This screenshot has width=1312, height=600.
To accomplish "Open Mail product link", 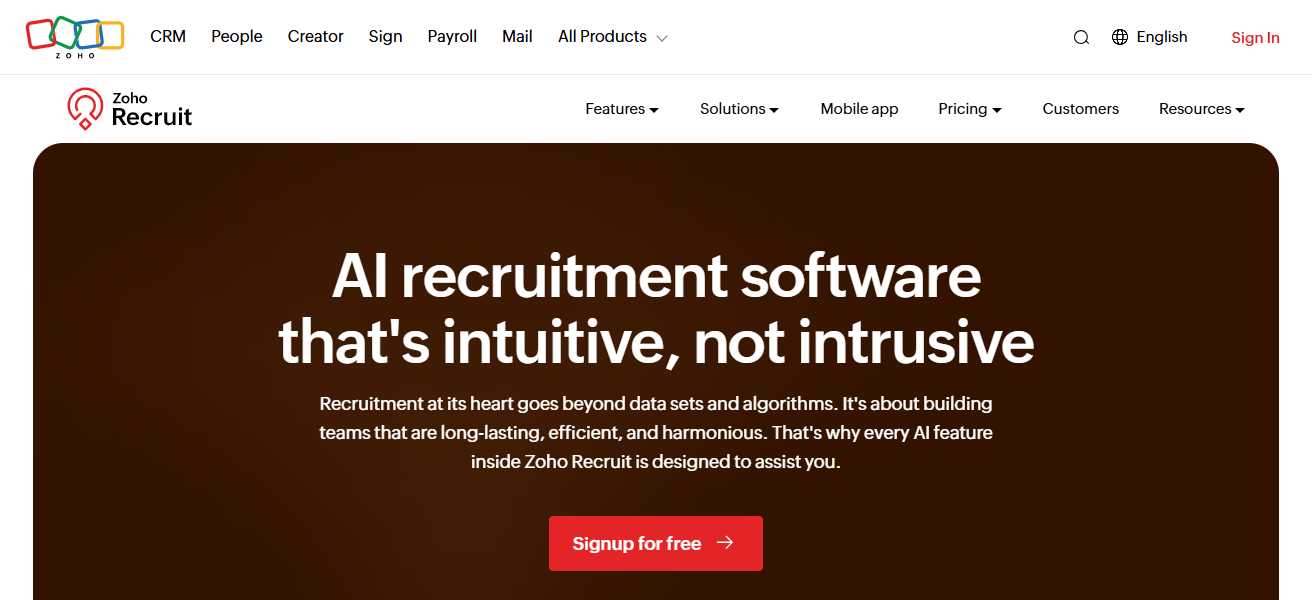I will pyautogui.click(x=517, y=37).
